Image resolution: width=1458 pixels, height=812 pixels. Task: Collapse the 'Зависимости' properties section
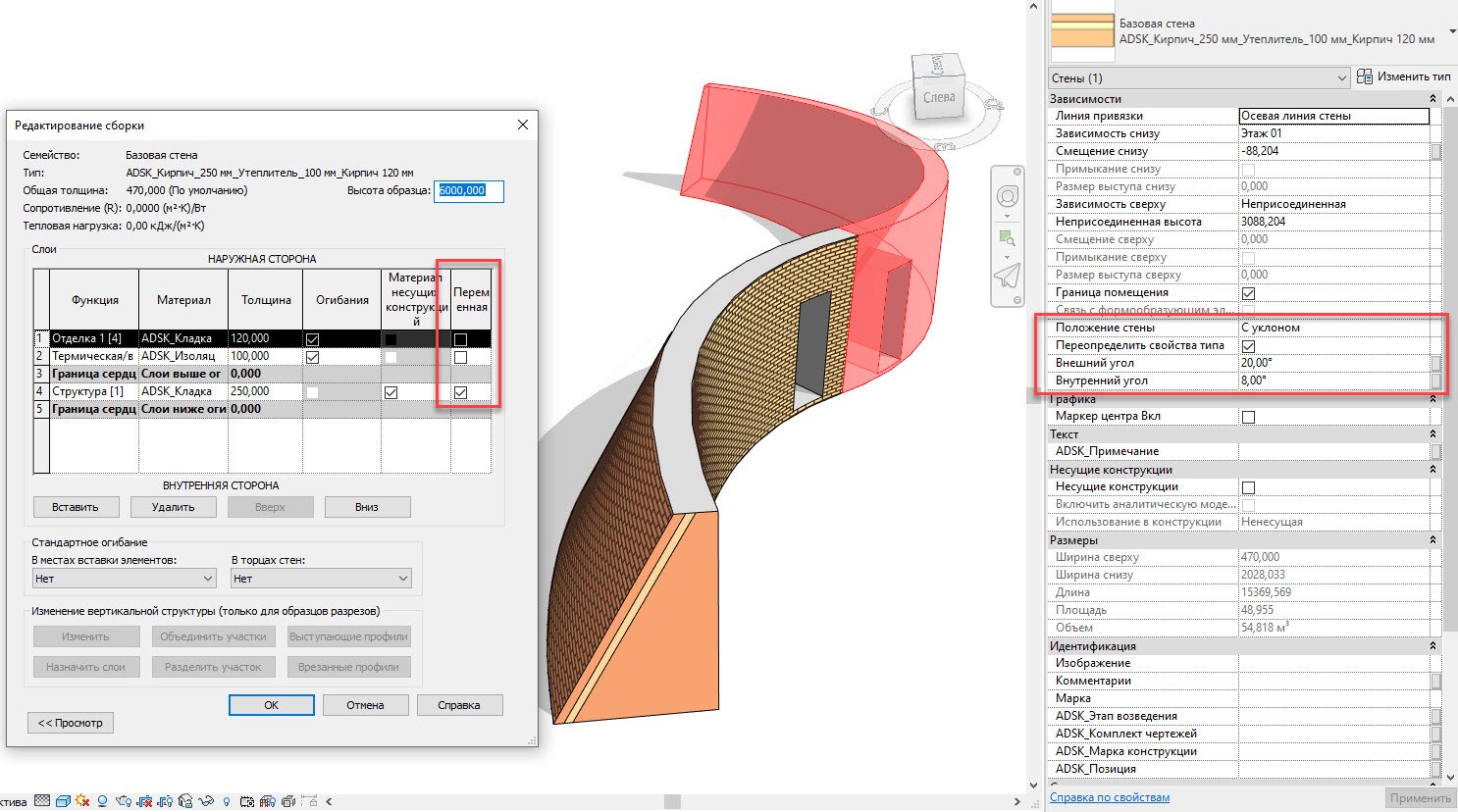coord(1432,99)
